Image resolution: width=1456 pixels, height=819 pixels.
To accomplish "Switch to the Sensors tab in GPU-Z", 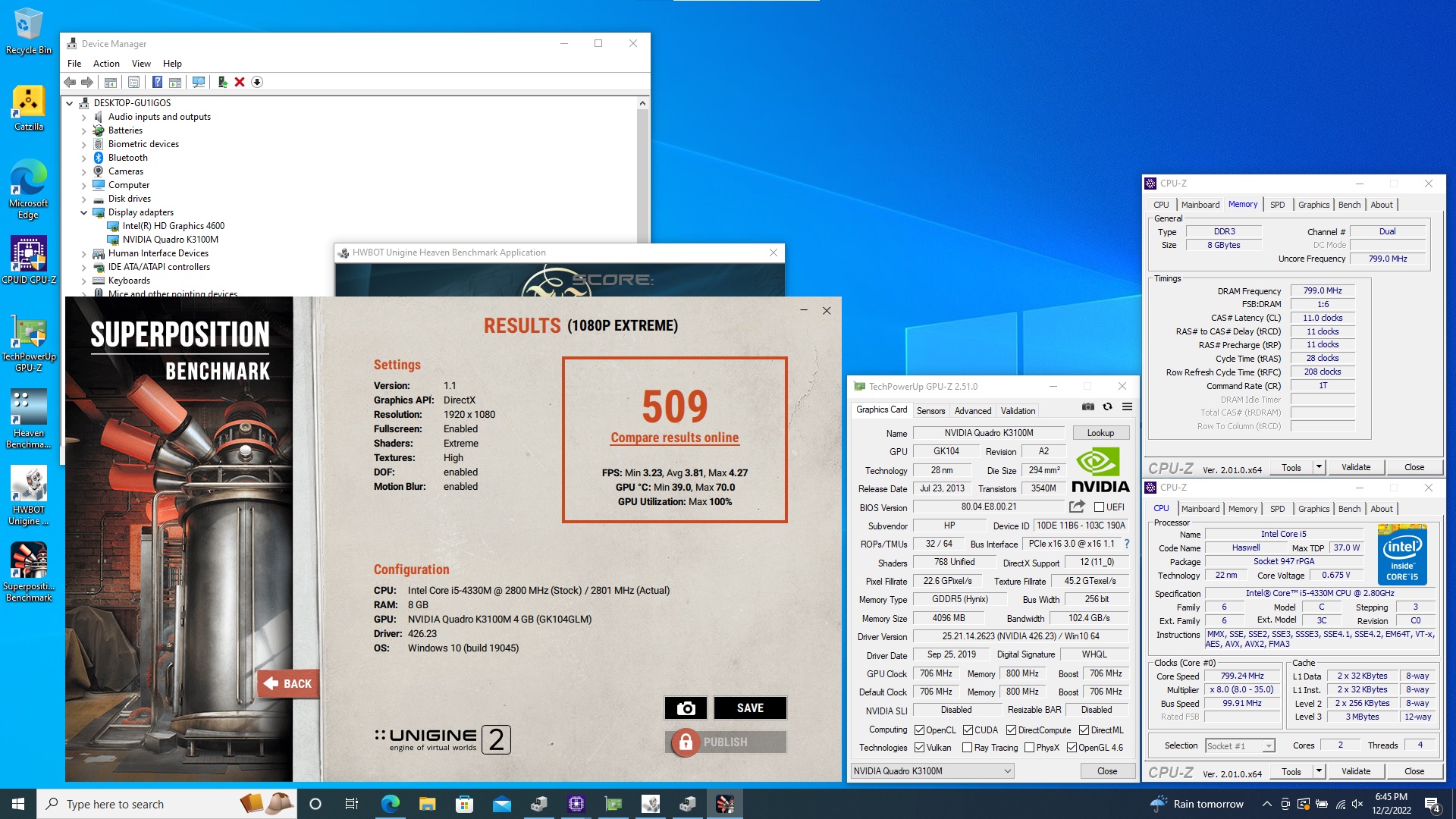I will (x=930, y=411).
